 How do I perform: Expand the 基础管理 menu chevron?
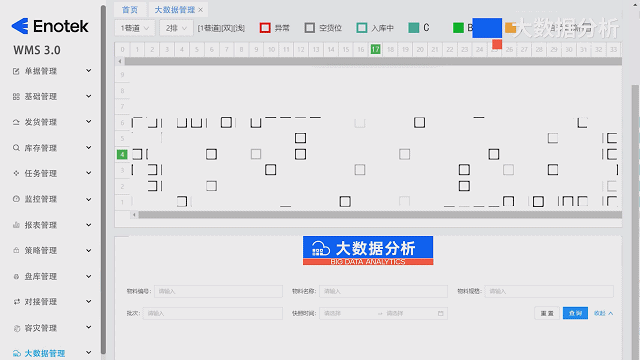pos(89,96)
